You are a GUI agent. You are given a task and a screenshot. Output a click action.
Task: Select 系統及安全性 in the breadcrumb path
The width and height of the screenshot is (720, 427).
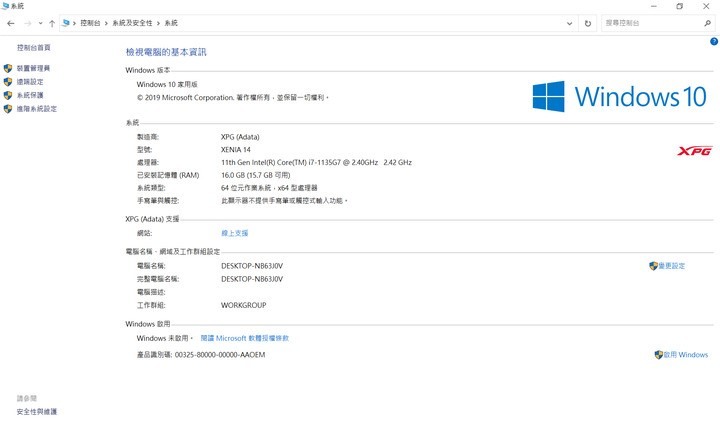coord(132,23)
